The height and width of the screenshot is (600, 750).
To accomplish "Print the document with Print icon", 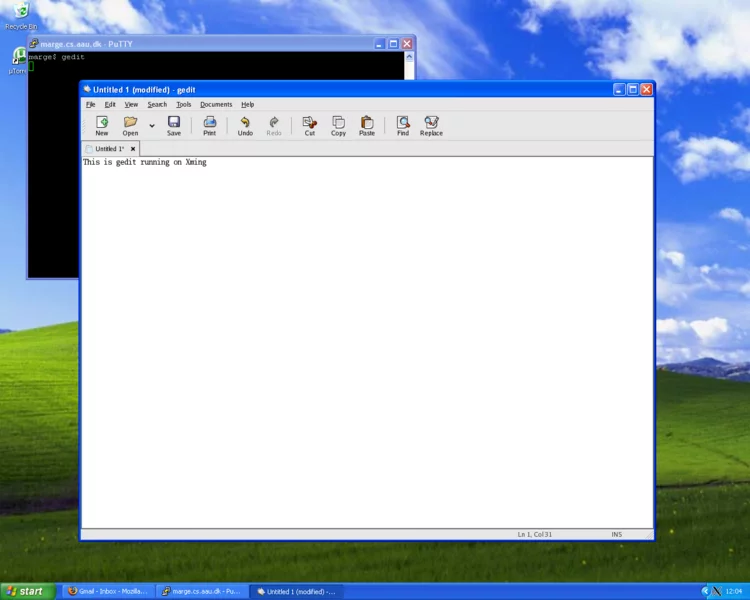I will pyautogui.click(x=210, y=126).
